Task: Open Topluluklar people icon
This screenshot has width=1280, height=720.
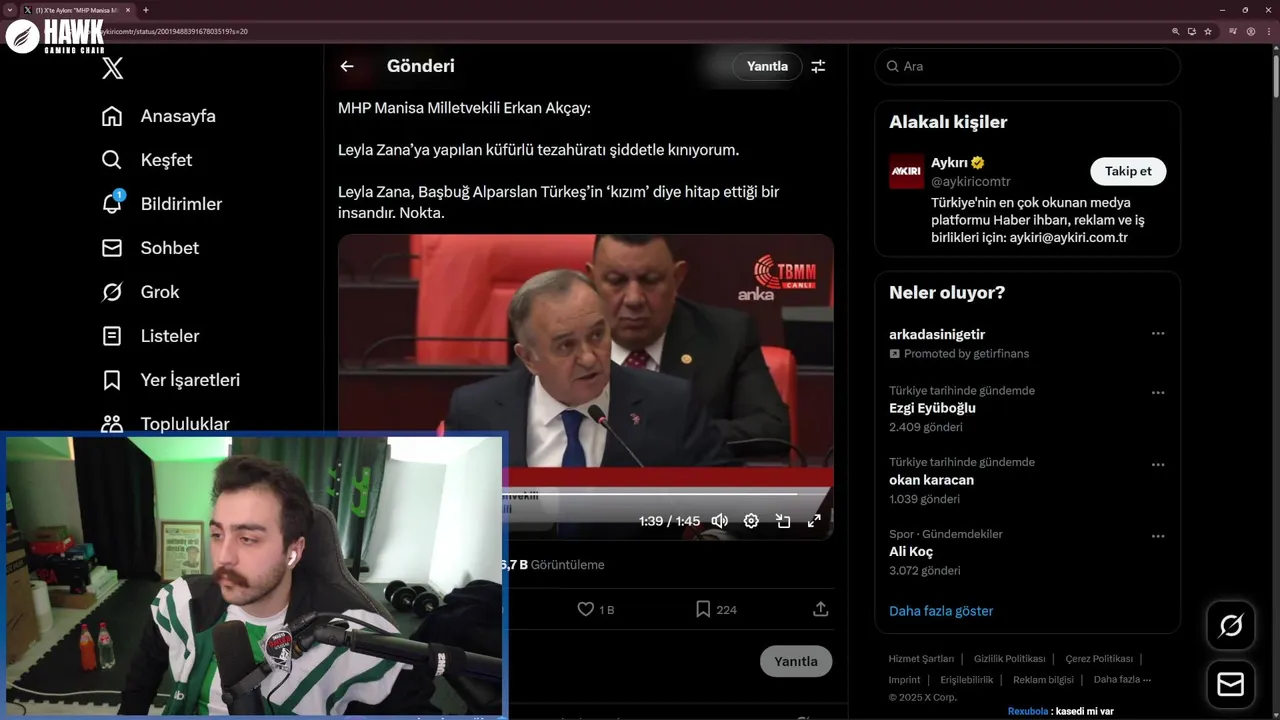Action: (x=112, y=424)
